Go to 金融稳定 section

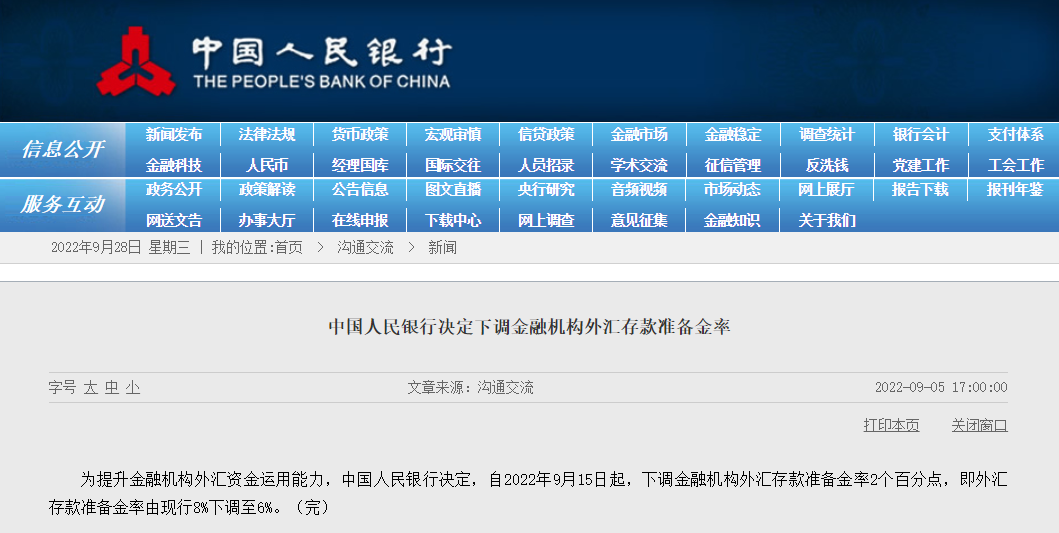click(733, 134)
